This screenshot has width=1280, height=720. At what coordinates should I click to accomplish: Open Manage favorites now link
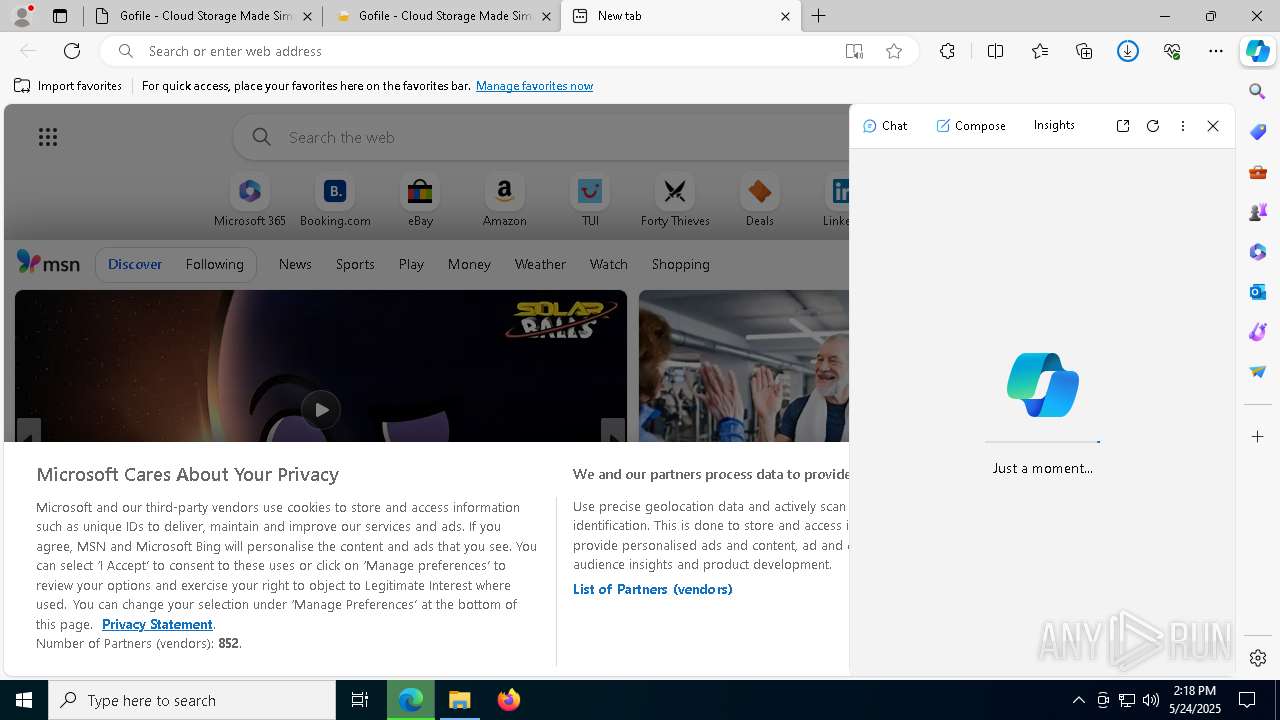(534, 86)
